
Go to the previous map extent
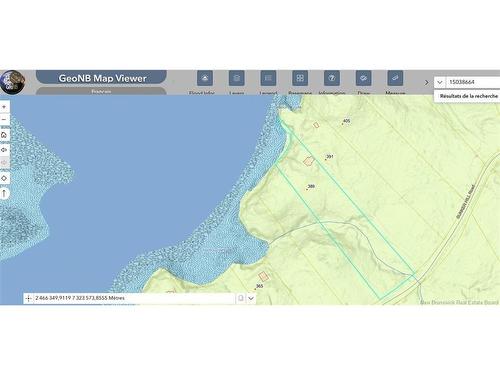(x=4, y=150)
